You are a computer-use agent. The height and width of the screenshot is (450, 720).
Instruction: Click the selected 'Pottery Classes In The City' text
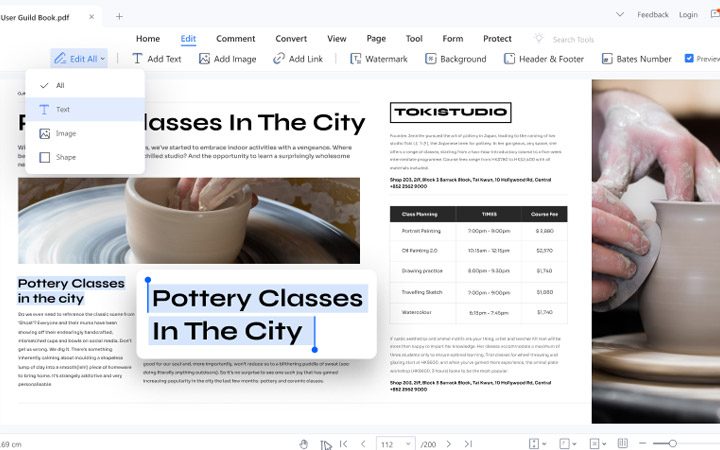coord(258,315)
